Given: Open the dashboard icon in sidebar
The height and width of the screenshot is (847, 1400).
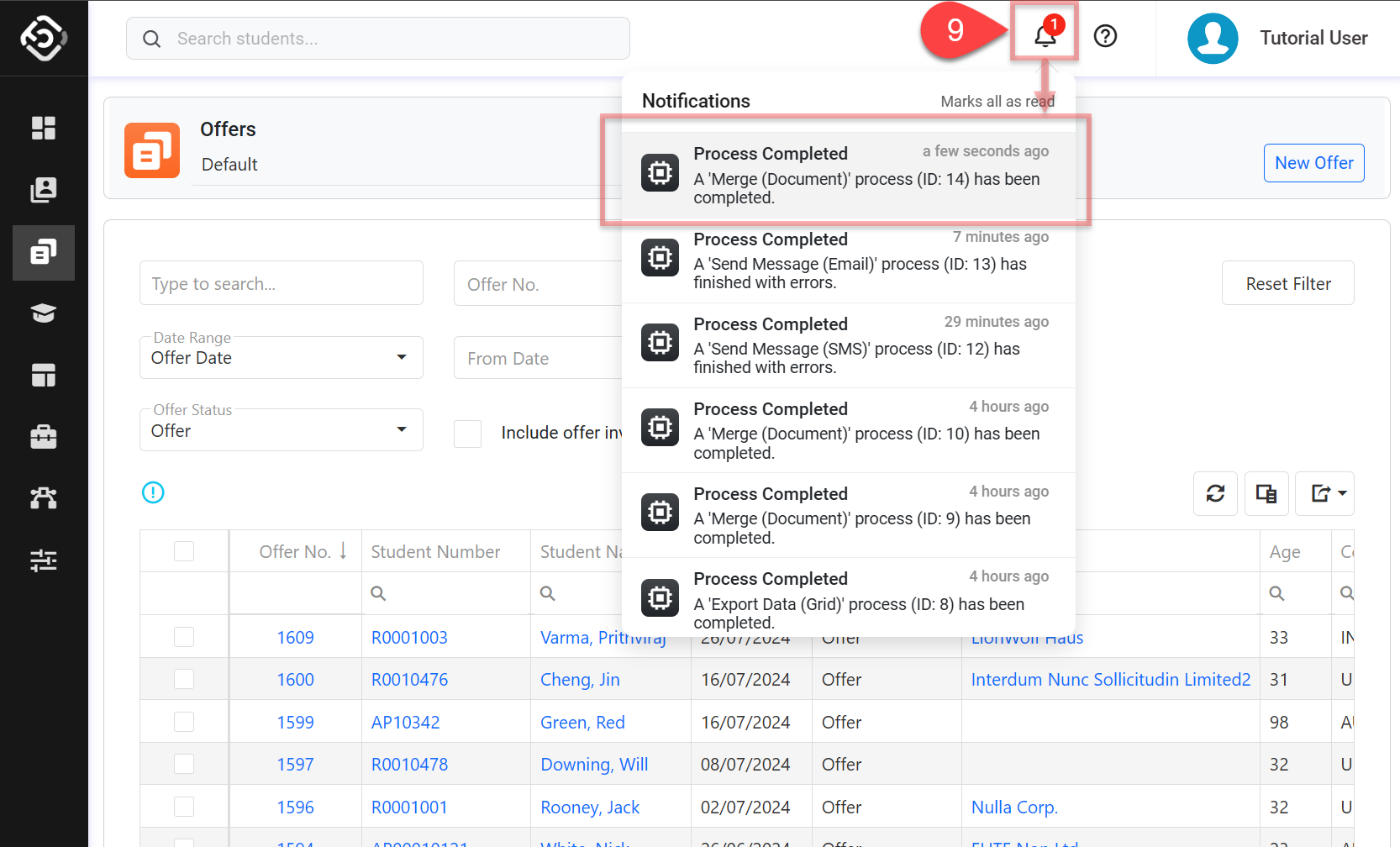Looking at the screenshot, I should [x=44, y=128].
